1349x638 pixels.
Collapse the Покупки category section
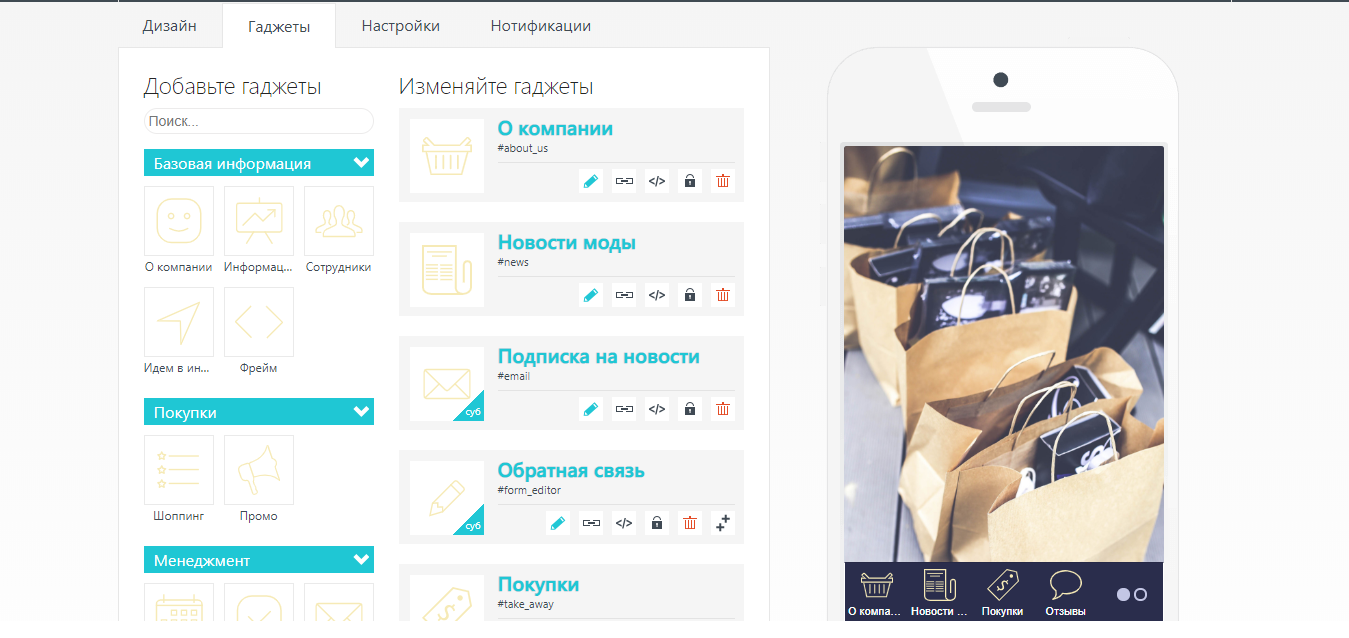(259, 412)
